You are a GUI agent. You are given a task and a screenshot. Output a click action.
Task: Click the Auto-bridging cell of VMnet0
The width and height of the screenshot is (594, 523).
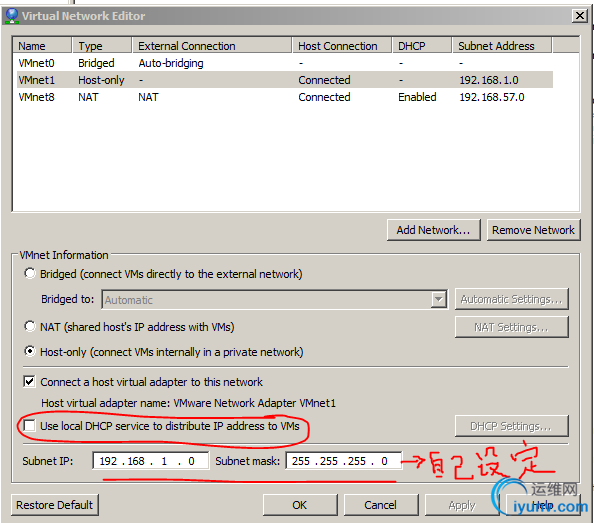click(171, 63)
